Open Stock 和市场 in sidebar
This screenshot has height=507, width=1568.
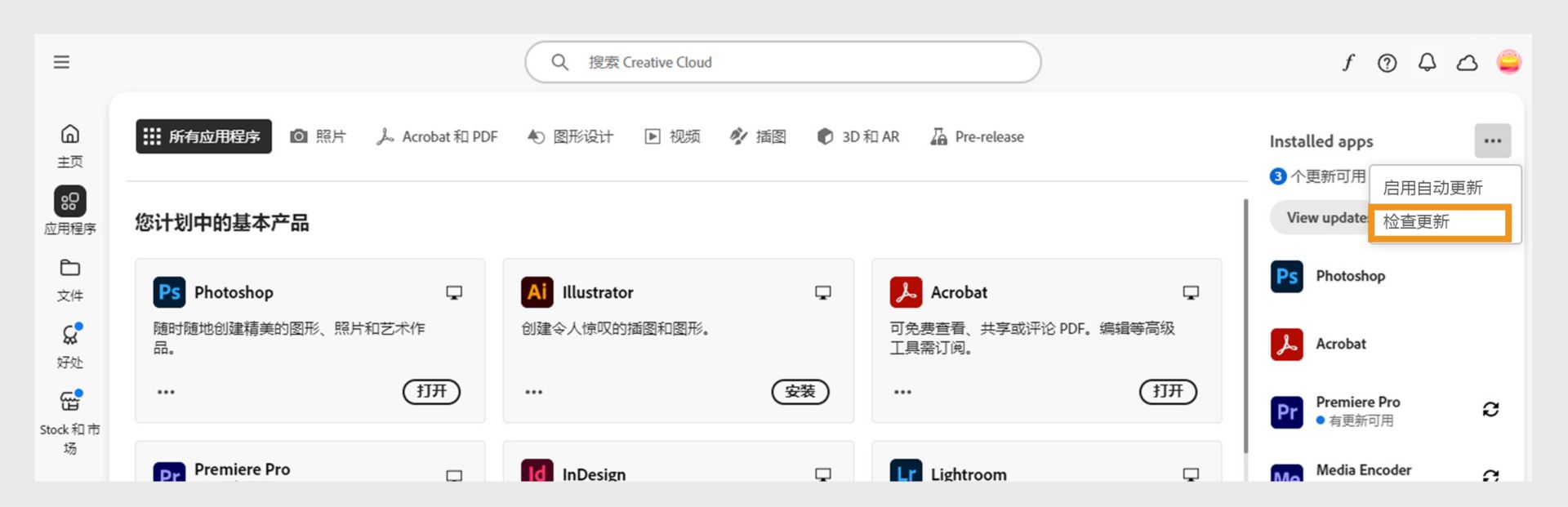(70, 423)
